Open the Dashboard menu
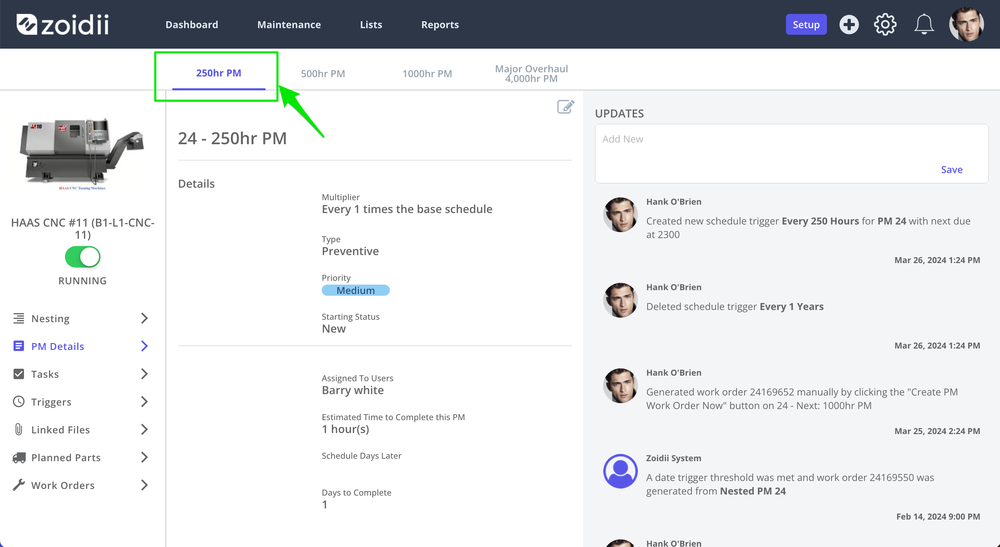The image size is (1000, 547). 191,24
